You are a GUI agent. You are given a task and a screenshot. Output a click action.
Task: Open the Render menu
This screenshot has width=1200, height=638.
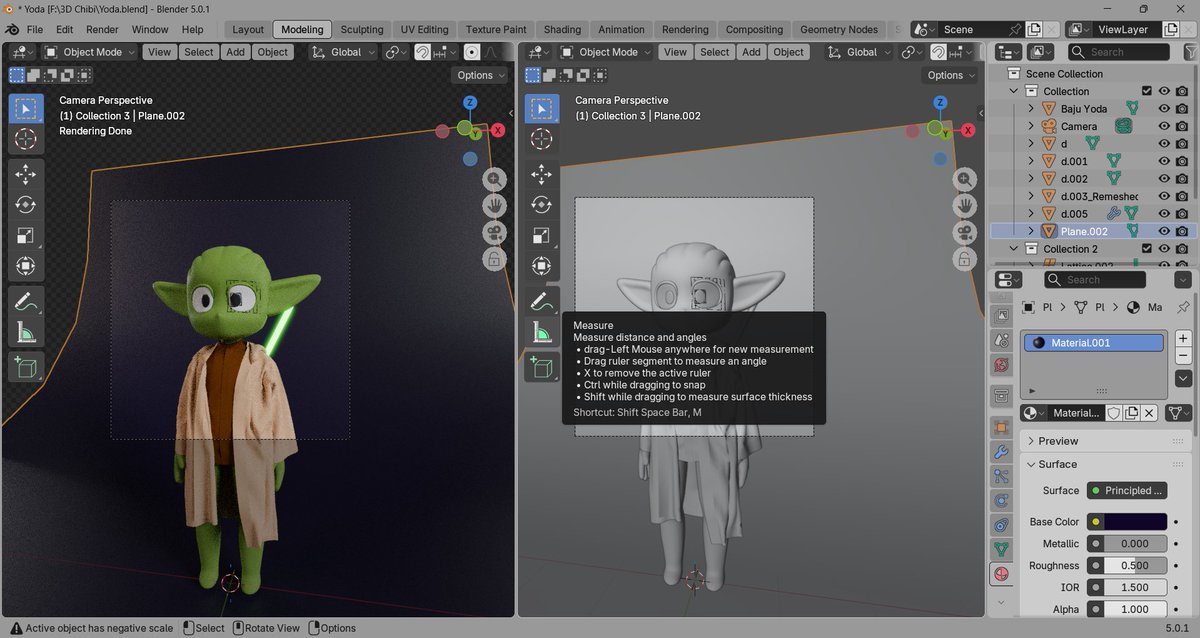coord(102,30)
